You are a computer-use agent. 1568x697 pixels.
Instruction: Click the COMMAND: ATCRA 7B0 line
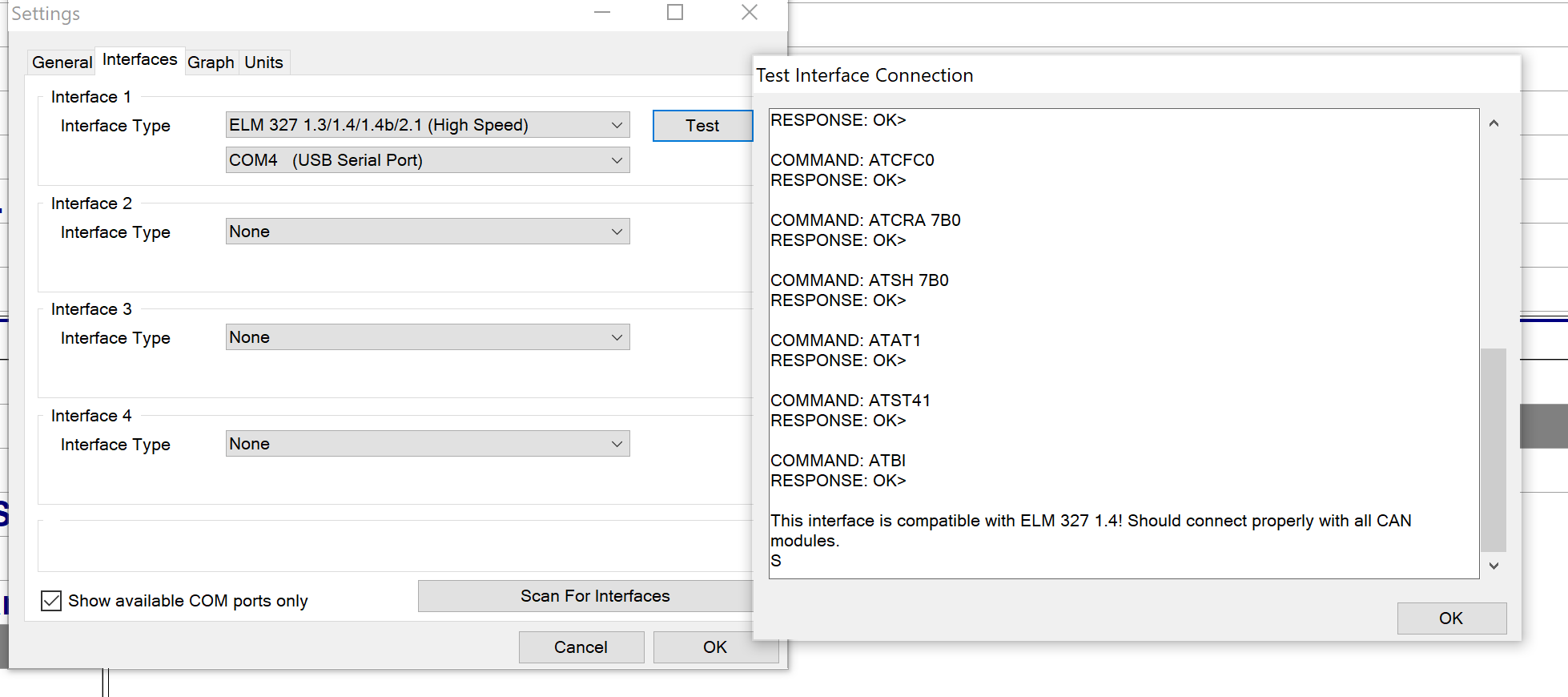click(x=866, y=220)
